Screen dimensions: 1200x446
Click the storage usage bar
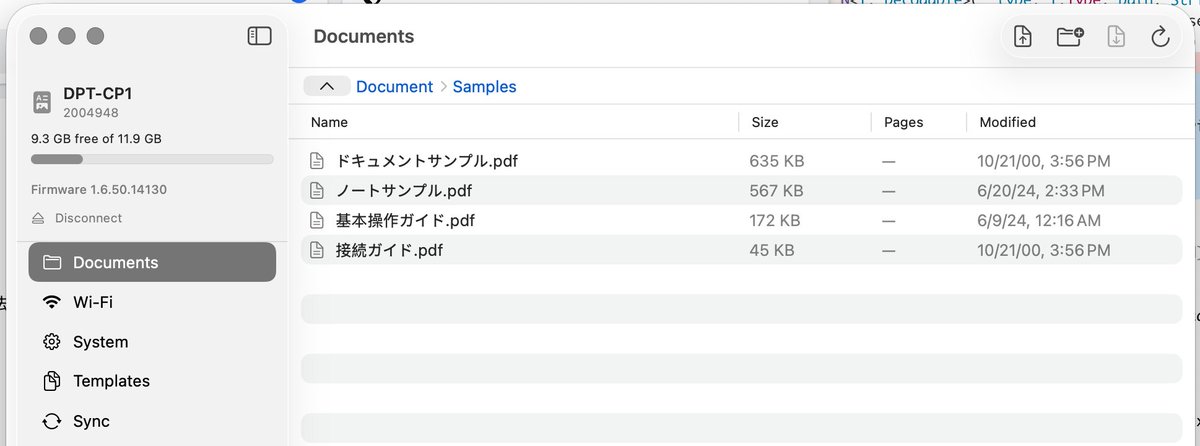(x=152, y=159)
